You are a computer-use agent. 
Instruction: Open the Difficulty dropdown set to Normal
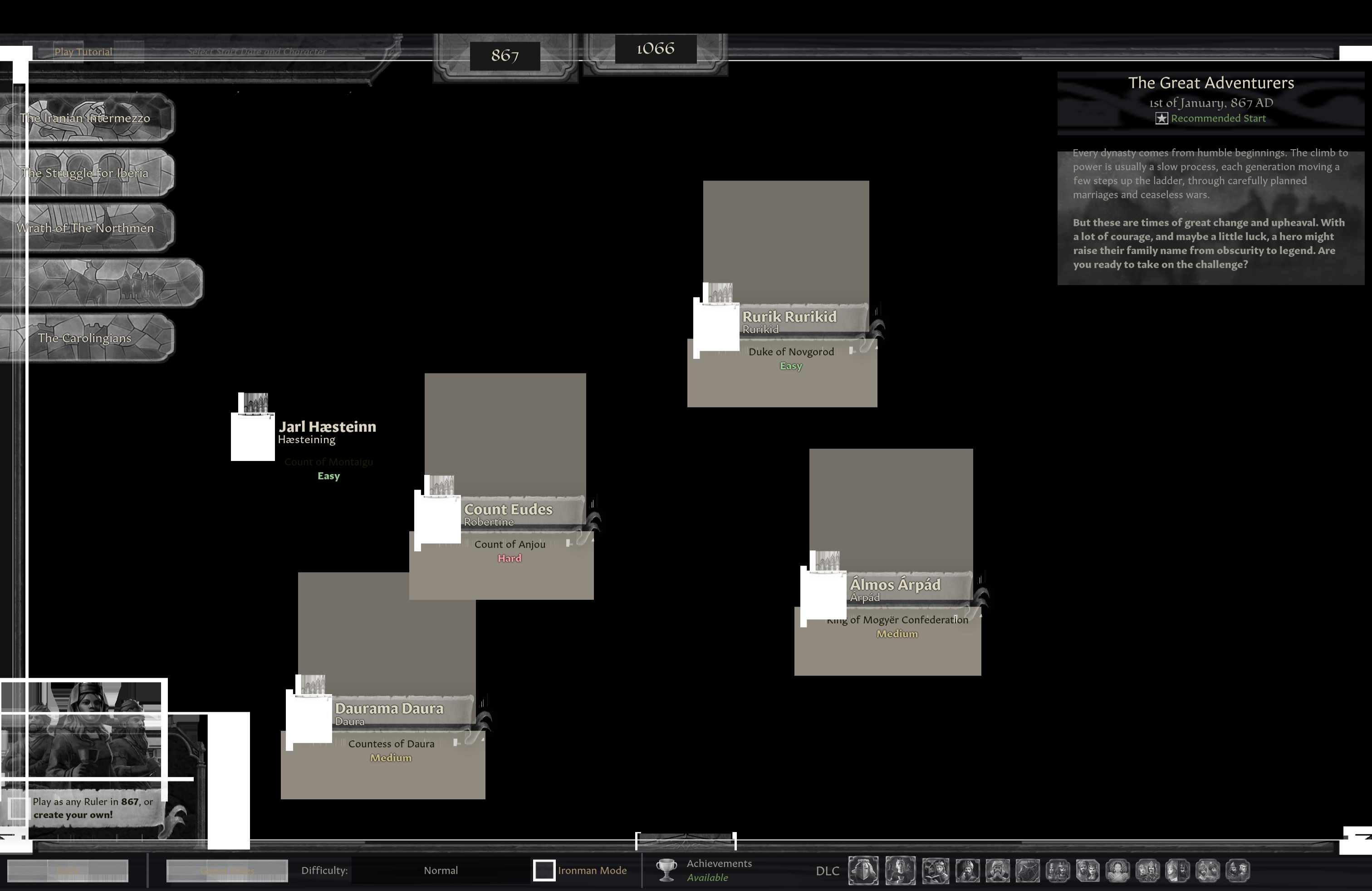click(441, 870)
